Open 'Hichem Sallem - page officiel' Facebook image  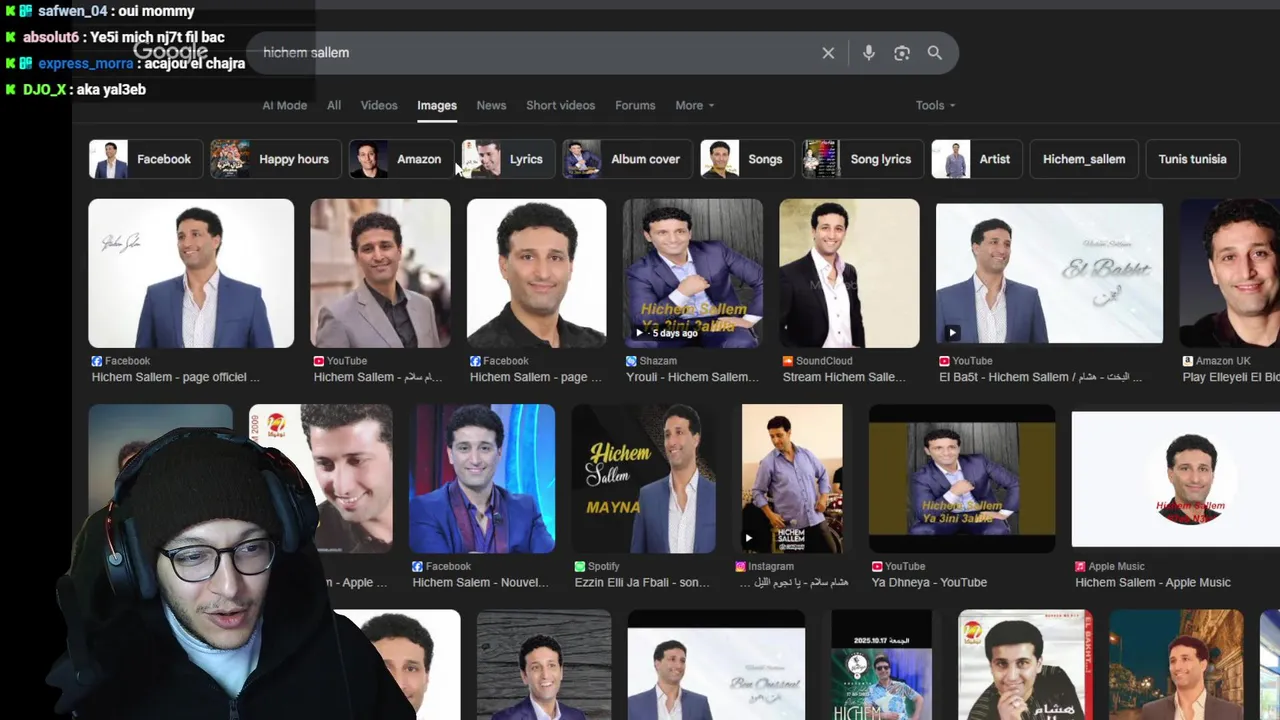191,273
